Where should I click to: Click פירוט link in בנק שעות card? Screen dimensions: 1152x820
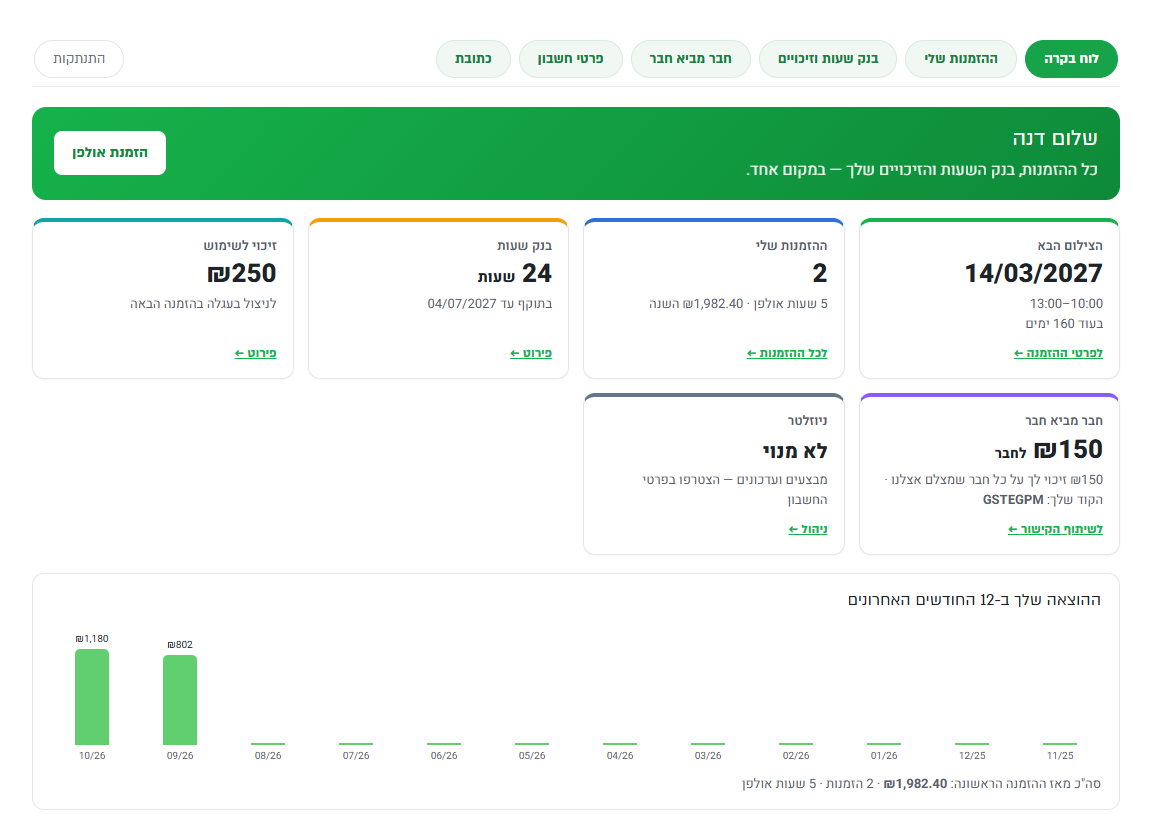[530, 353]
